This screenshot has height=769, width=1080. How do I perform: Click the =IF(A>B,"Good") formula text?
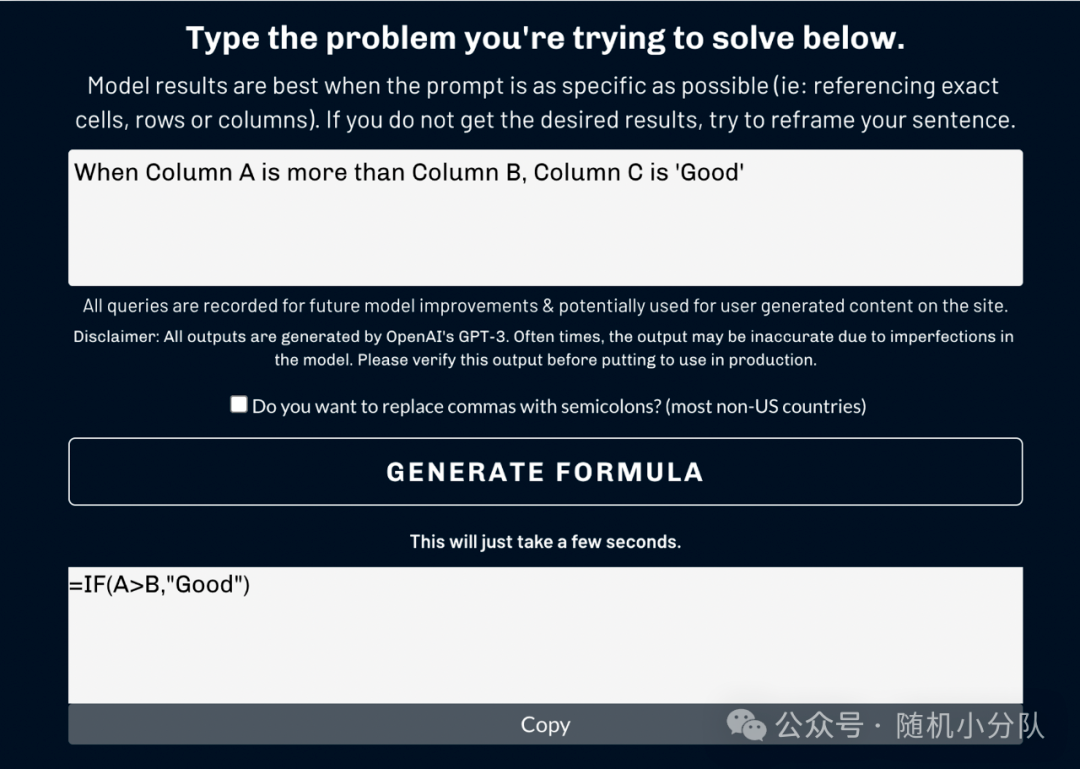click(x=159, y=584)
